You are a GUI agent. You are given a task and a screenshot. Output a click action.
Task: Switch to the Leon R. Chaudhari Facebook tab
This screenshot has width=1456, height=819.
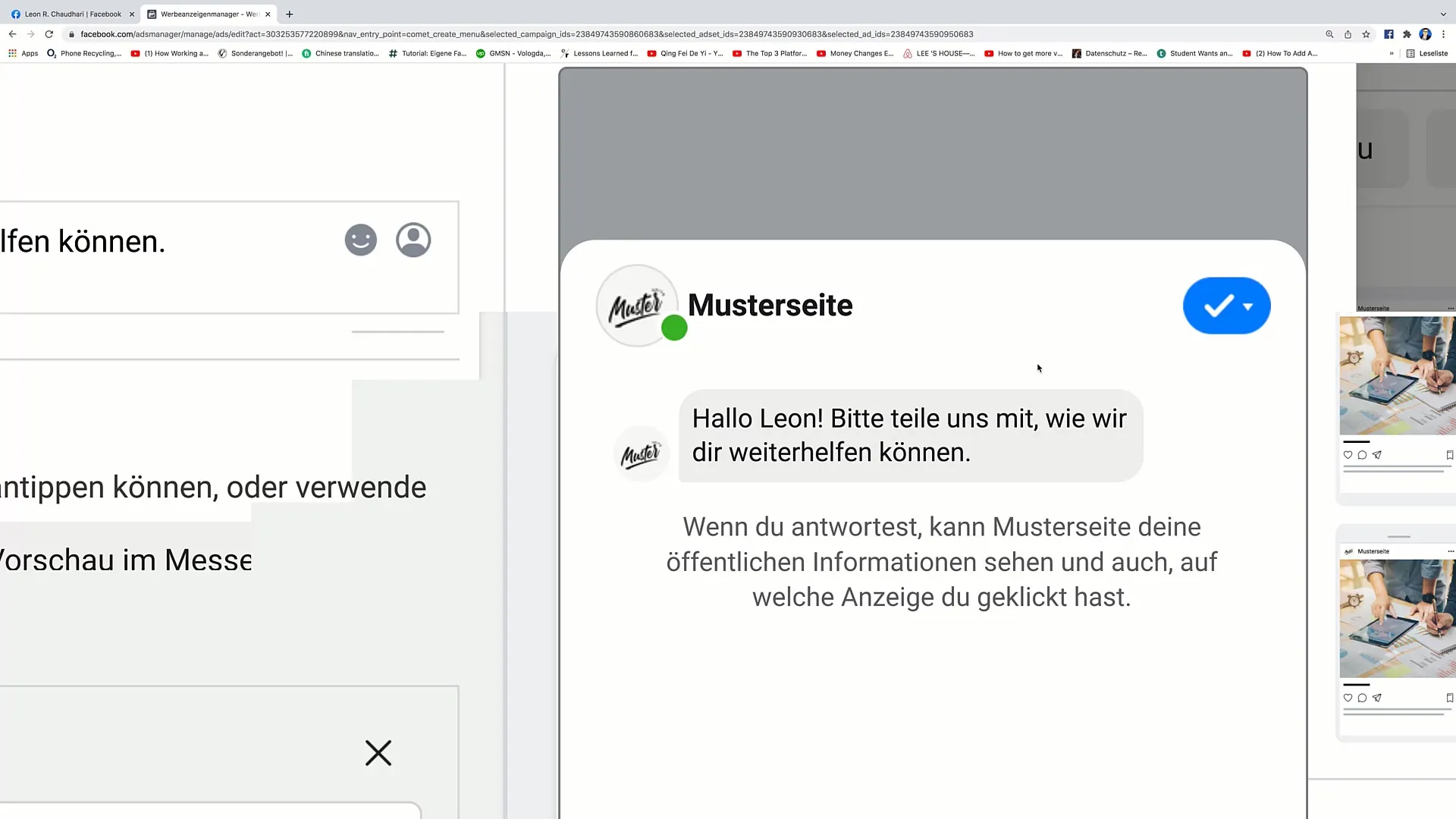coord(72,14)
